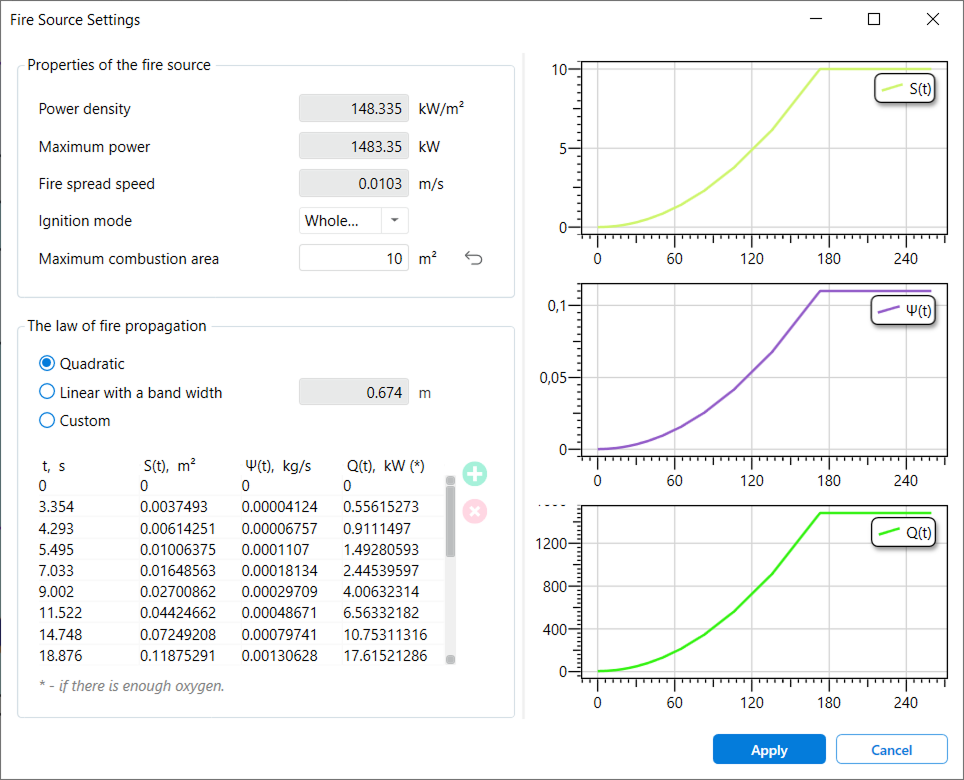Click the band width value field
964x780 pixels.
tap(354, 393)
